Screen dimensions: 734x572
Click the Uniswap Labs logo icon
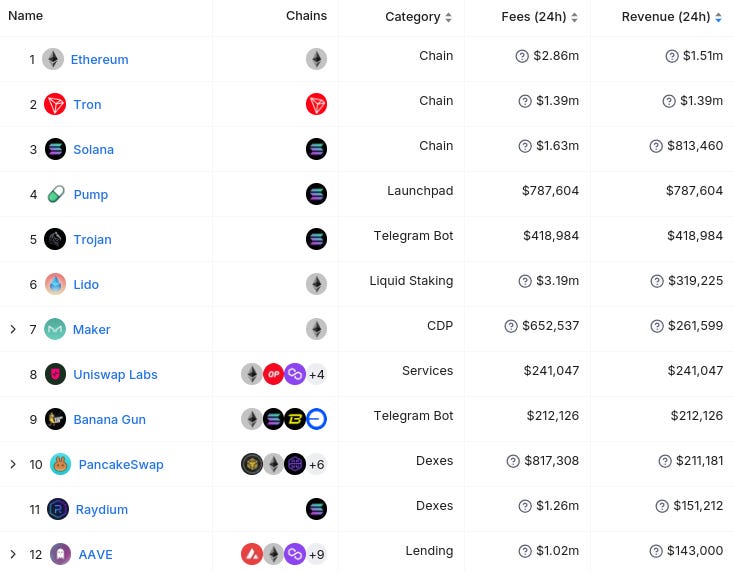pos(55,374)
